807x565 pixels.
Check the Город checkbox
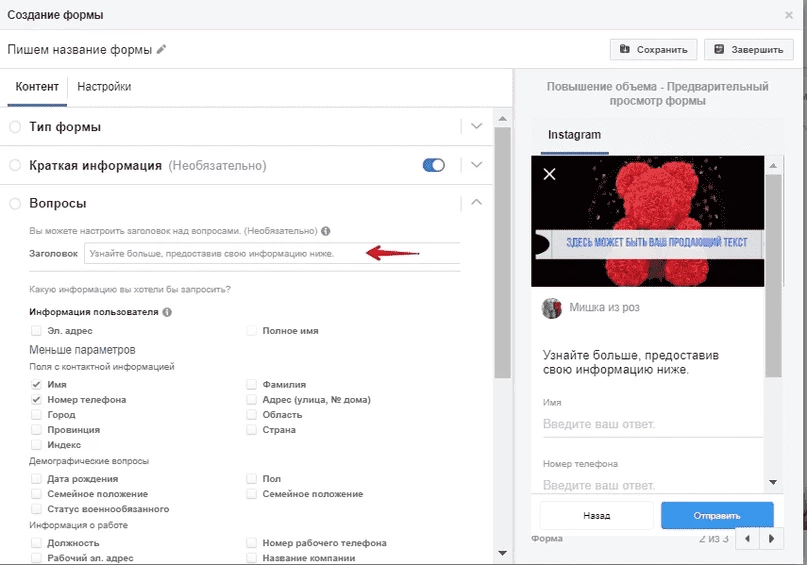36,414
